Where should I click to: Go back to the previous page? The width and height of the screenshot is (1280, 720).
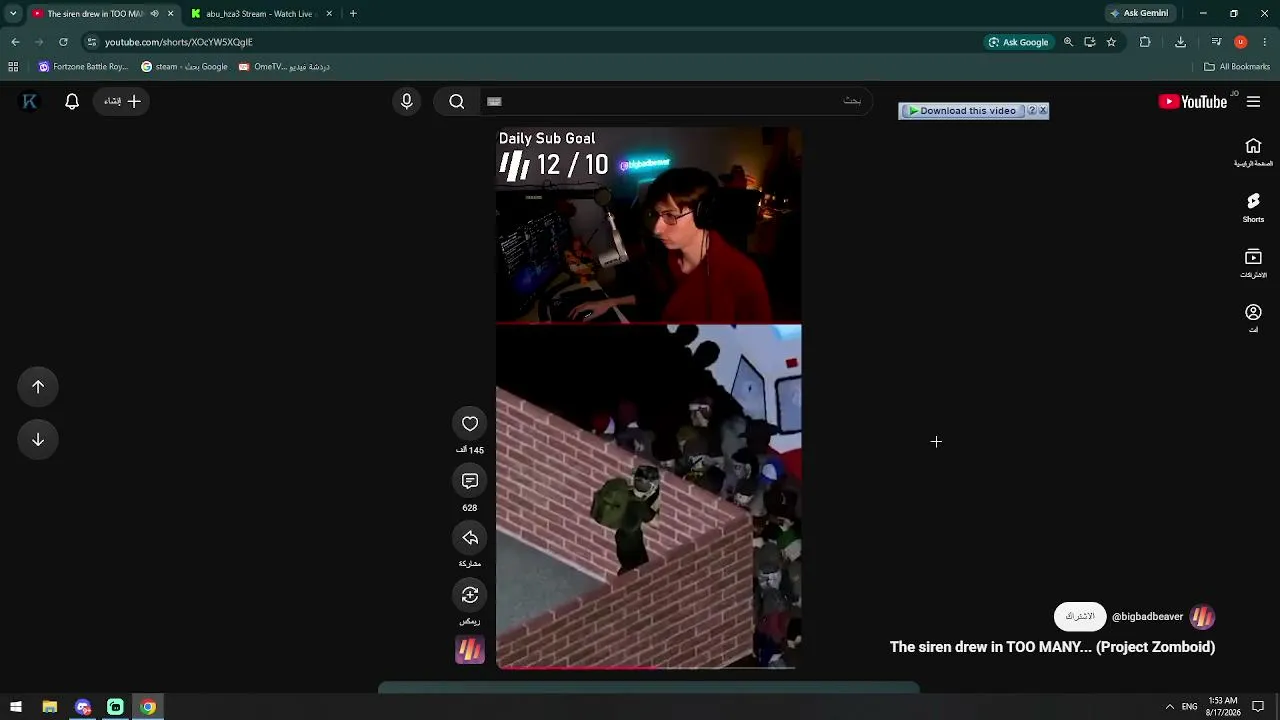(x=15, y=42)
